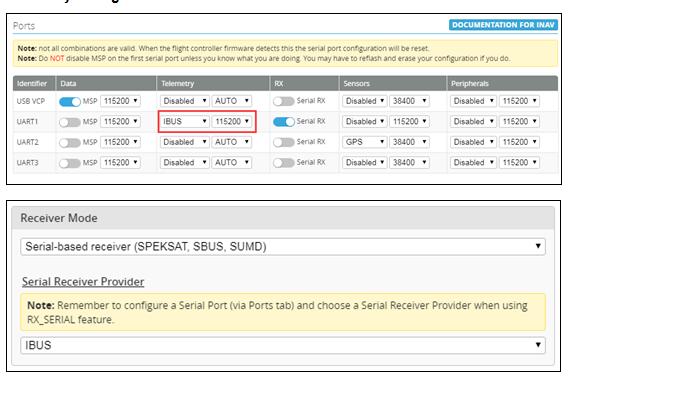The width and height of the screenshot is (678, 395).
Task: Open USB VCP peripherals baud dropdown
Action: [519, 101]
